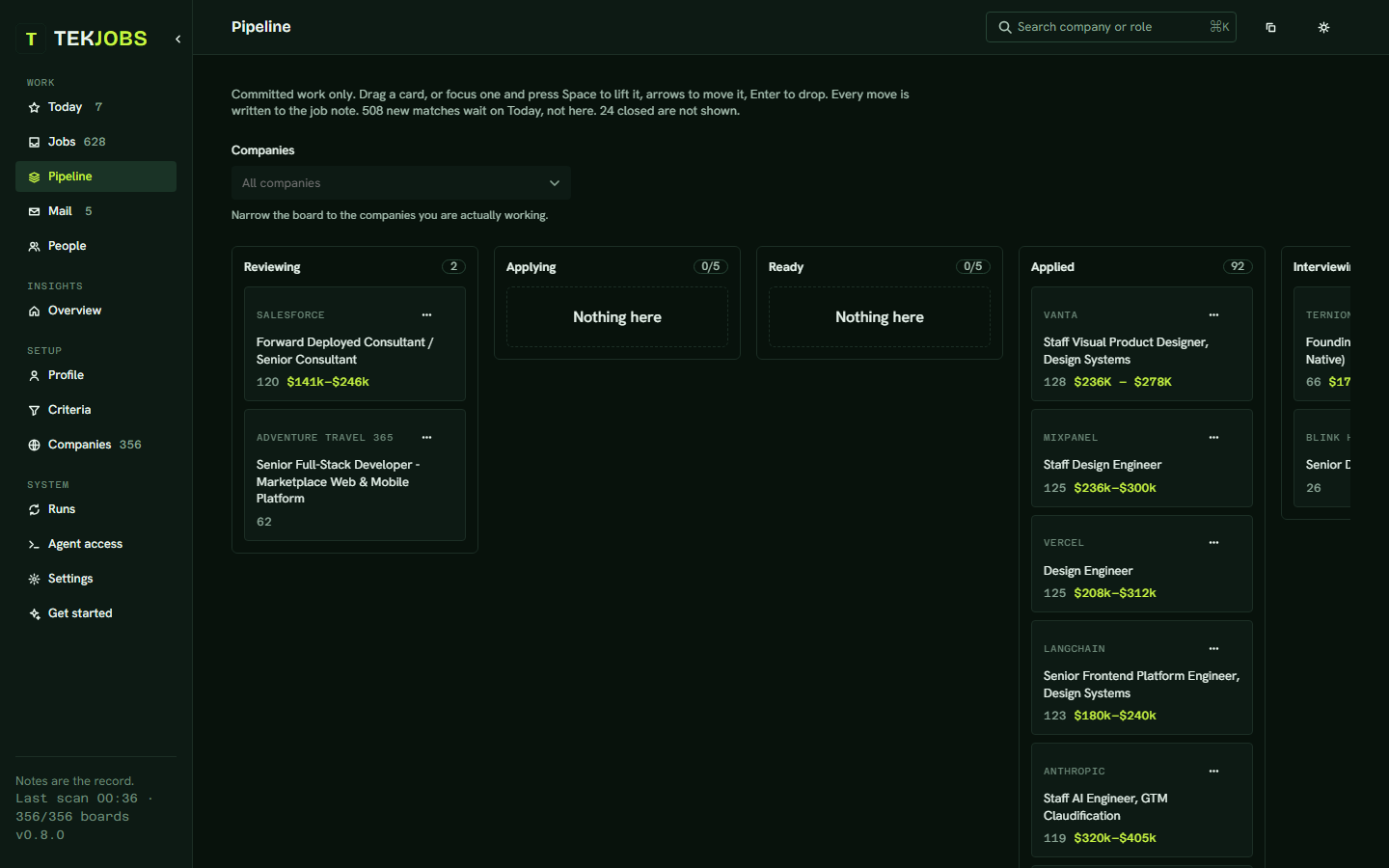The width and height of the screenshot is (1389, 868).
Task: Open the Anthropic card options menu
Action: click(1213, 772)
